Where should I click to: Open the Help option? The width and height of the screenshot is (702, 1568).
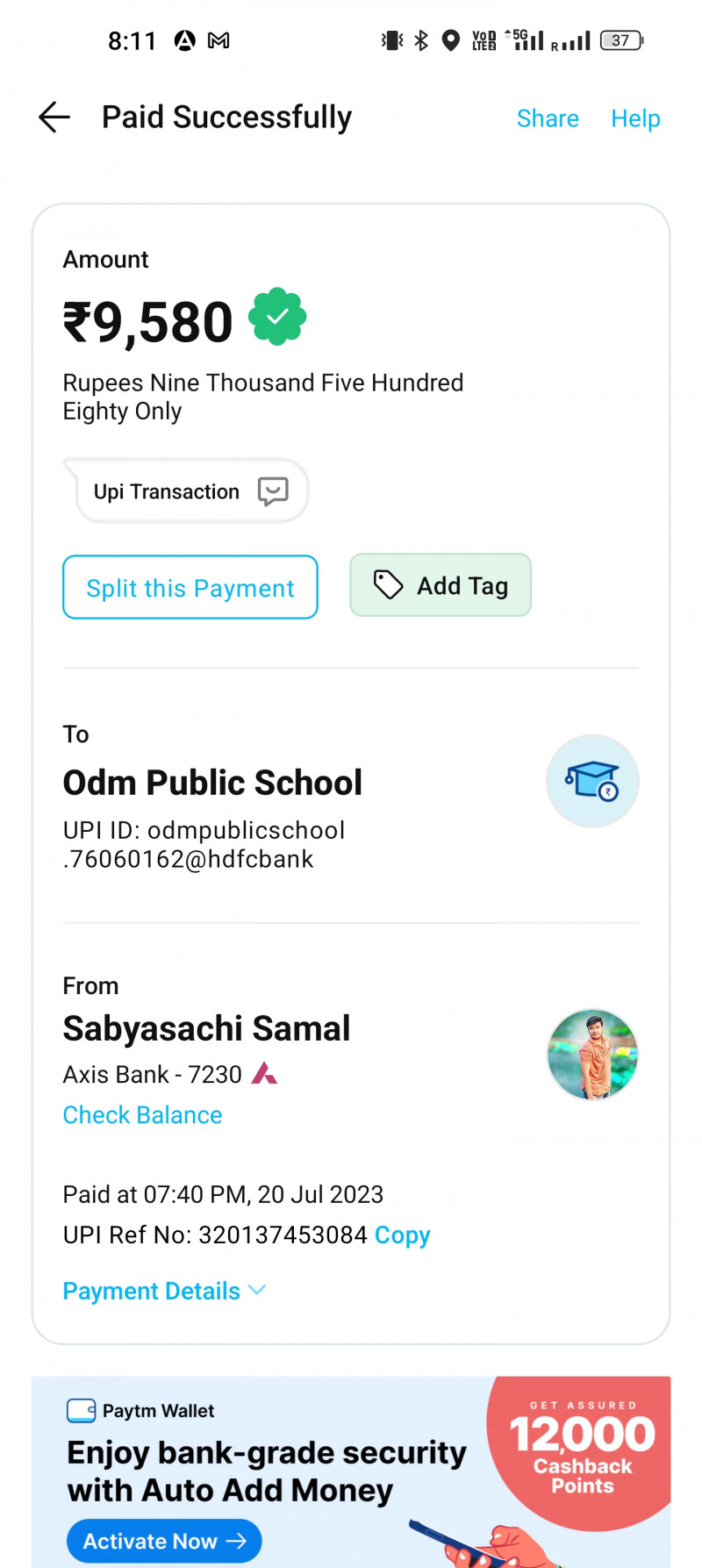(635, 118)
